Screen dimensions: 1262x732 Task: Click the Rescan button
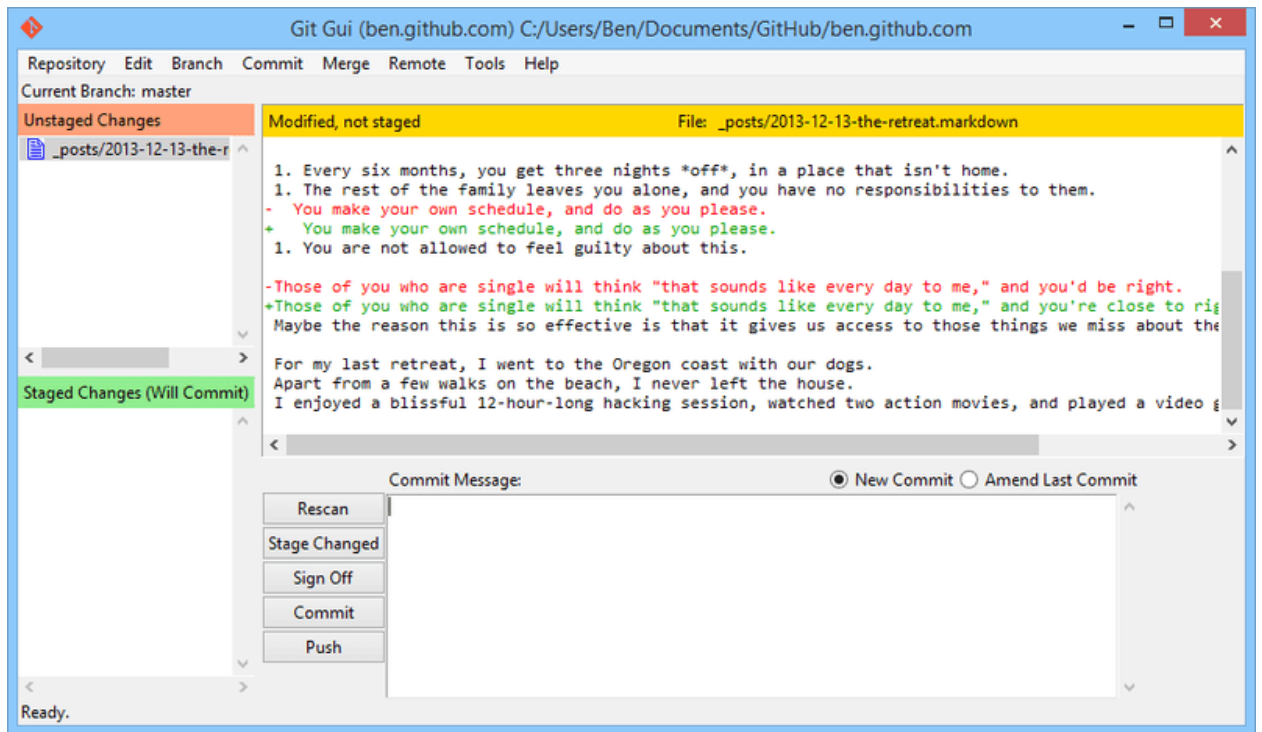(323, 509)
